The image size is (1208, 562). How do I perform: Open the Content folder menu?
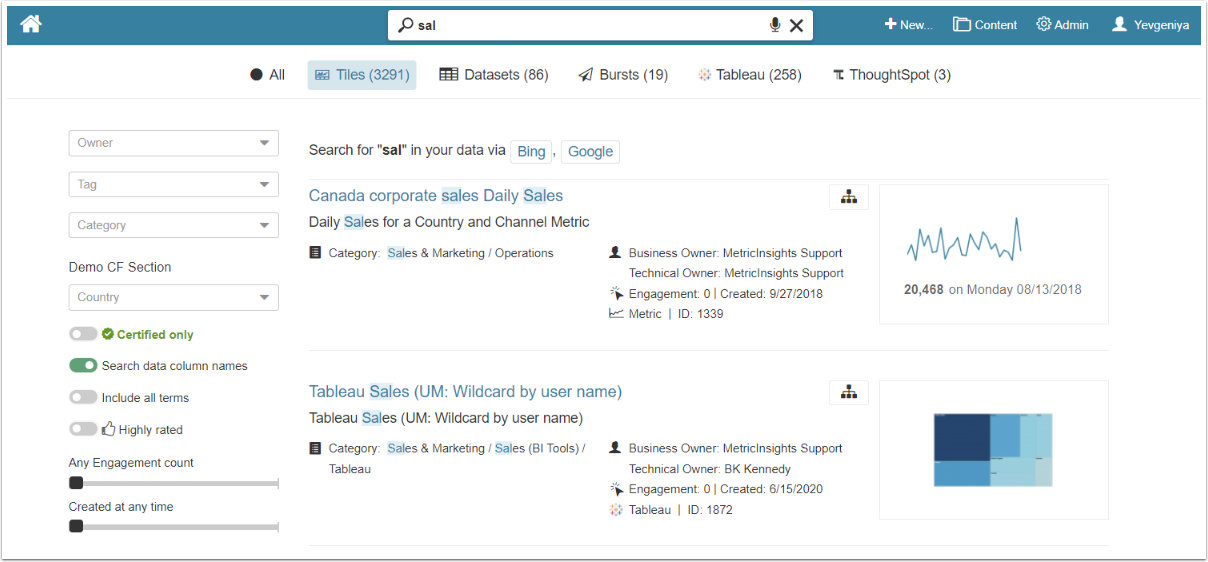[985, 25]
